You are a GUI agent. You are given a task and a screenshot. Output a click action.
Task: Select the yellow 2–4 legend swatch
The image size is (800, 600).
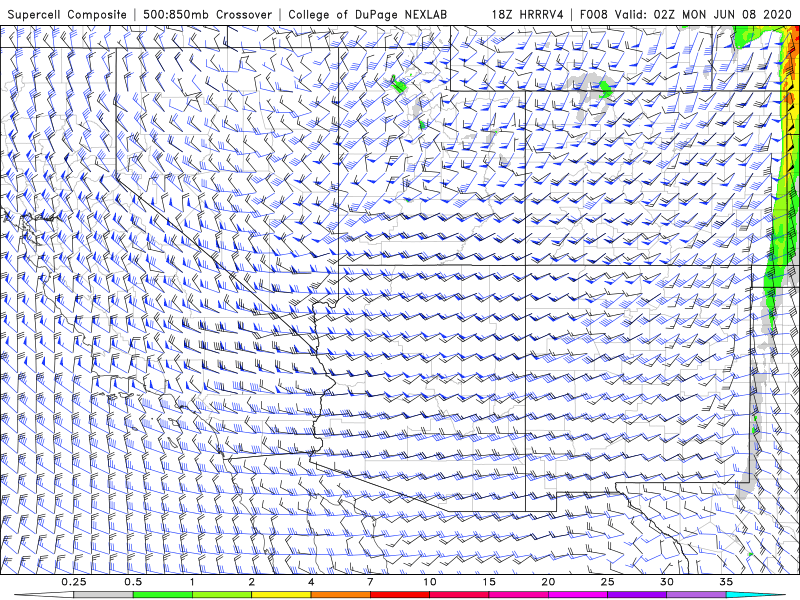coord(281,595)
